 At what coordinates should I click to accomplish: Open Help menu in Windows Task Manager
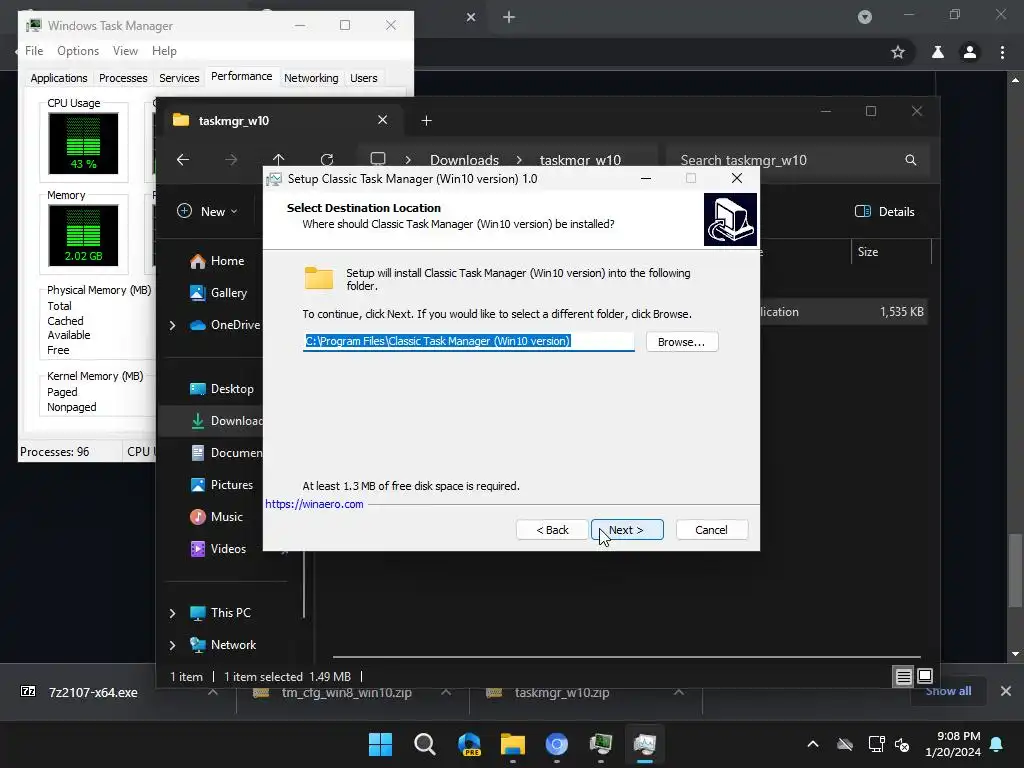(164, 51)
